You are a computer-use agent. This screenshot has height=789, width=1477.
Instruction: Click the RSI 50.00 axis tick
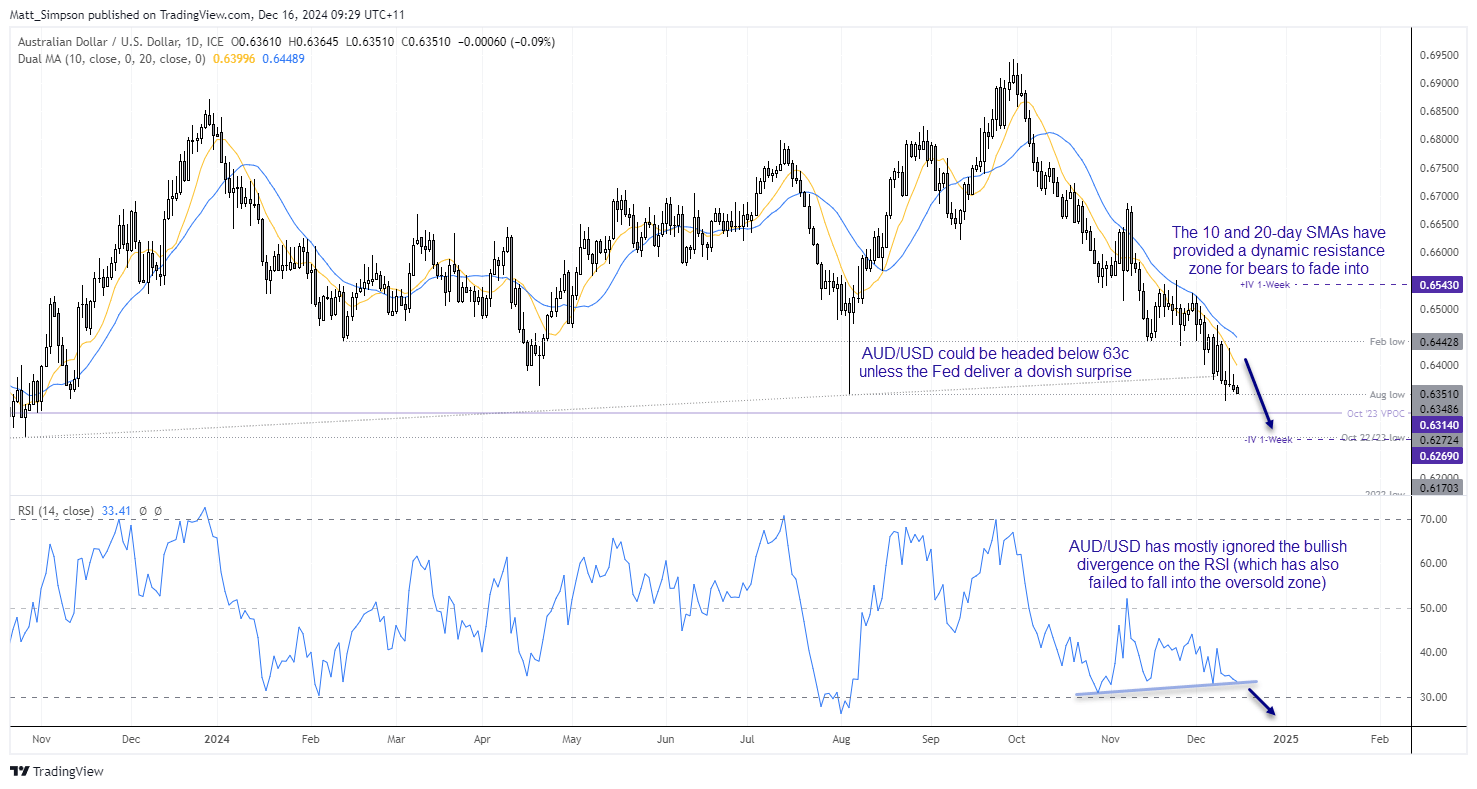point(1434,608)
